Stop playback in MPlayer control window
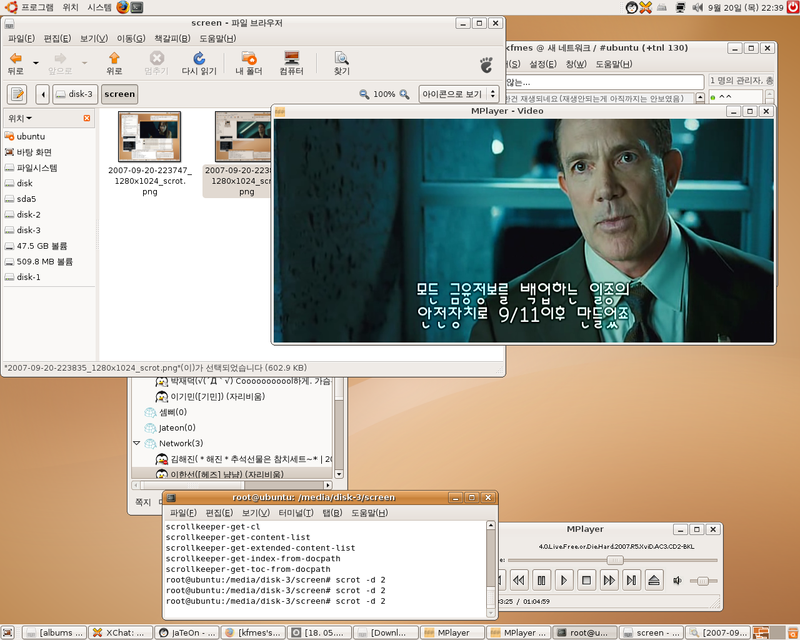Viewport: 800px width, 640px height. tap(586, 580)
